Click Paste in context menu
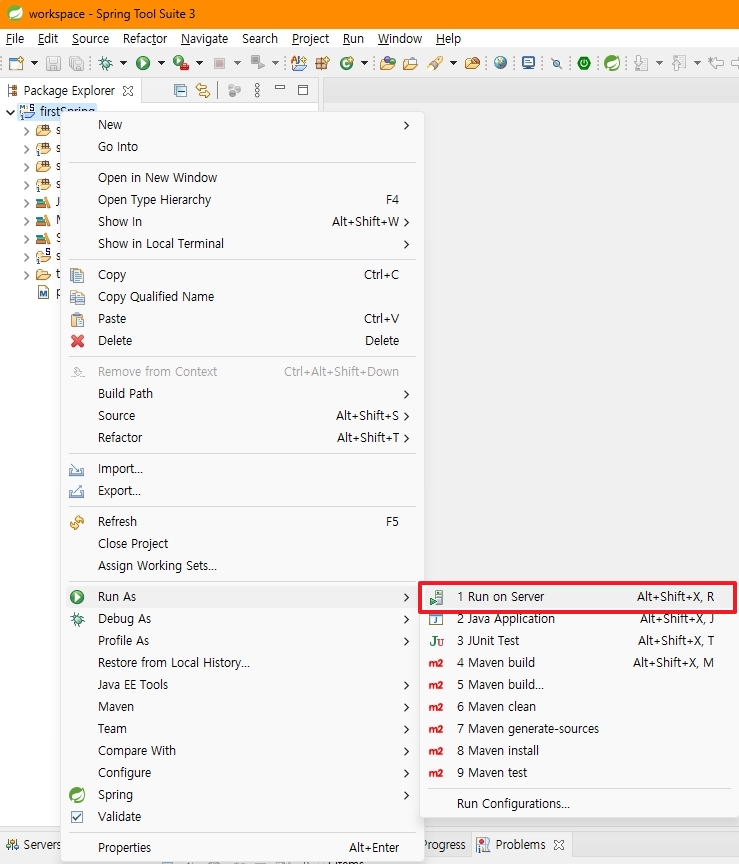 coord(242,319)
